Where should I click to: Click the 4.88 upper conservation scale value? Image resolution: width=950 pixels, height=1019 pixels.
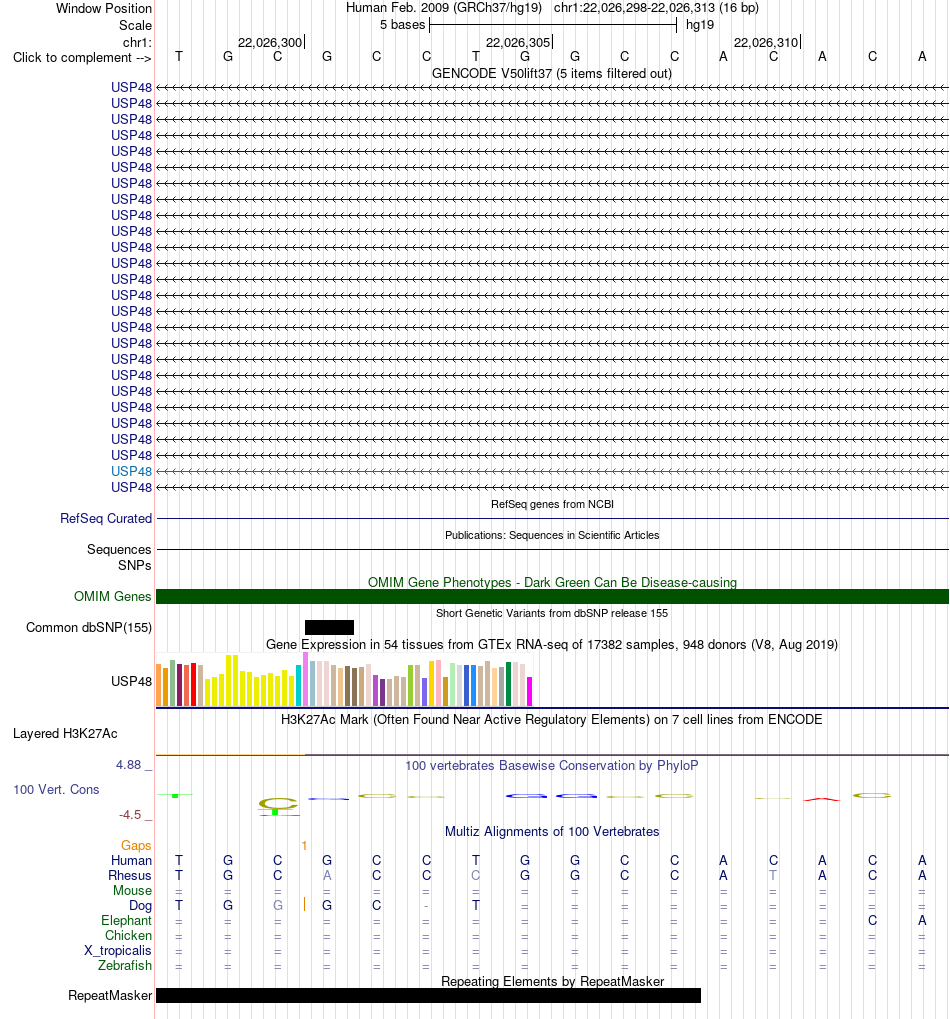click(129, 765)
